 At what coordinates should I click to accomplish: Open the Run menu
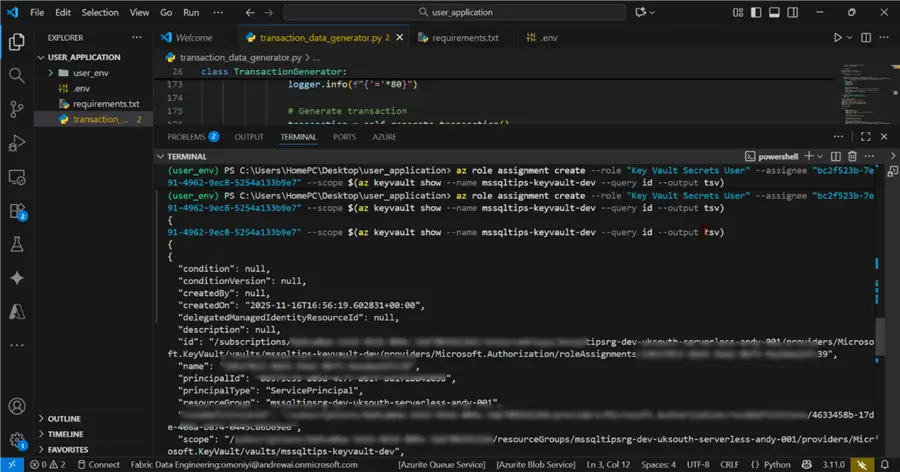pyautogui.click(x=191, y=12)
